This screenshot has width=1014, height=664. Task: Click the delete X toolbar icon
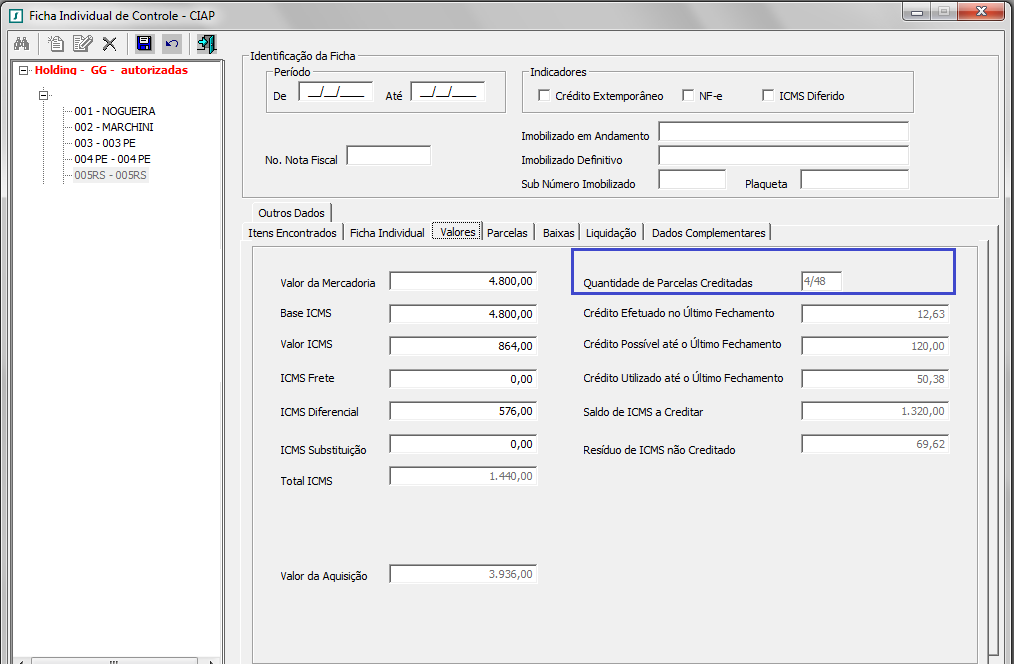110,44
